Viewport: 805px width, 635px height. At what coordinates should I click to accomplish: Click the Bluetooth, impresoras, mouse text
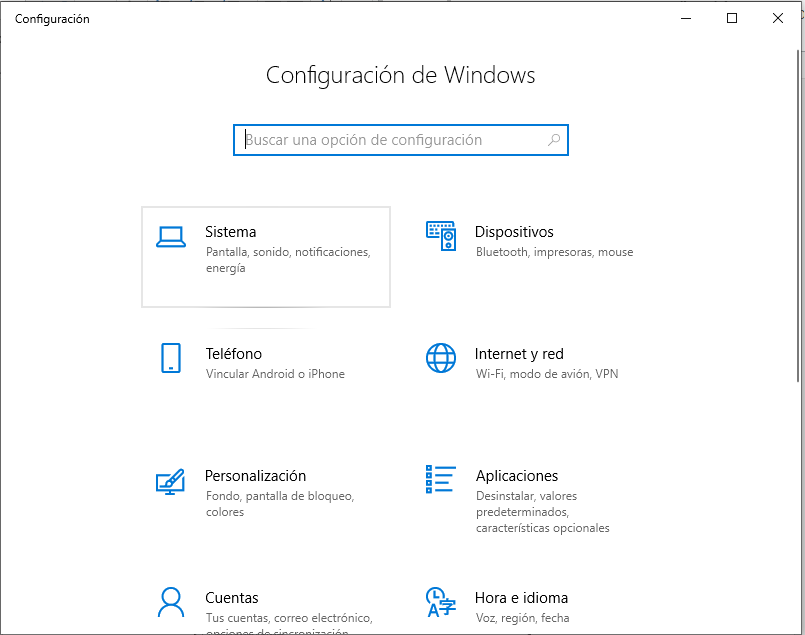(554, 251)
